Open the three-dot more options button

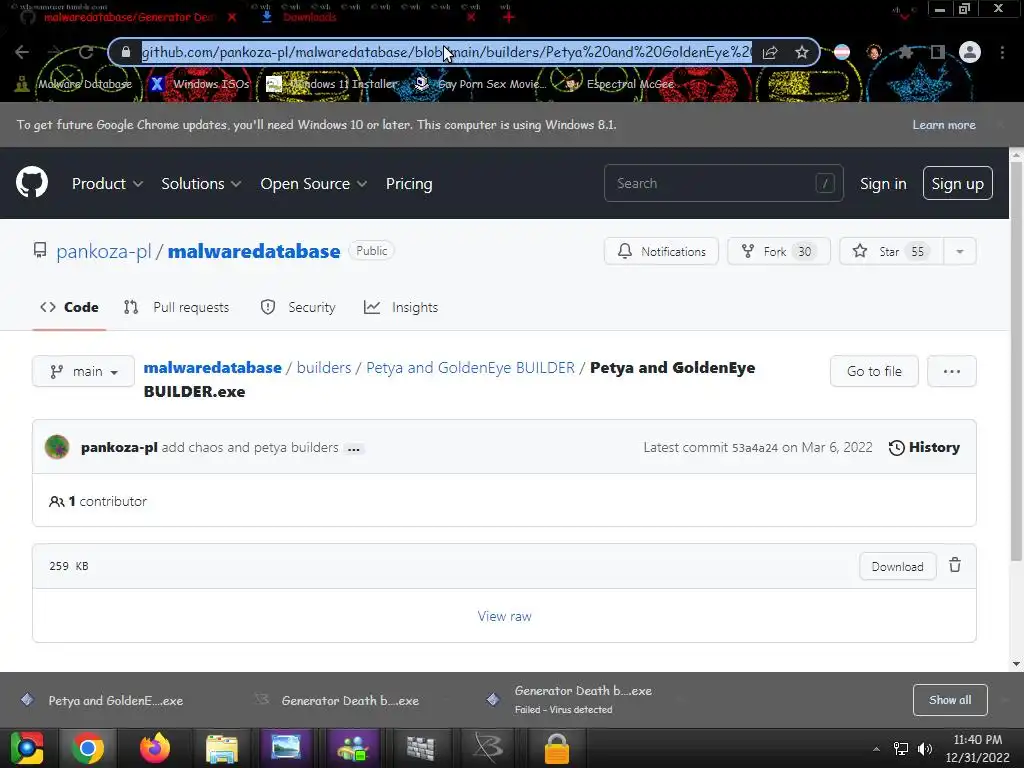tap(952, 372)
